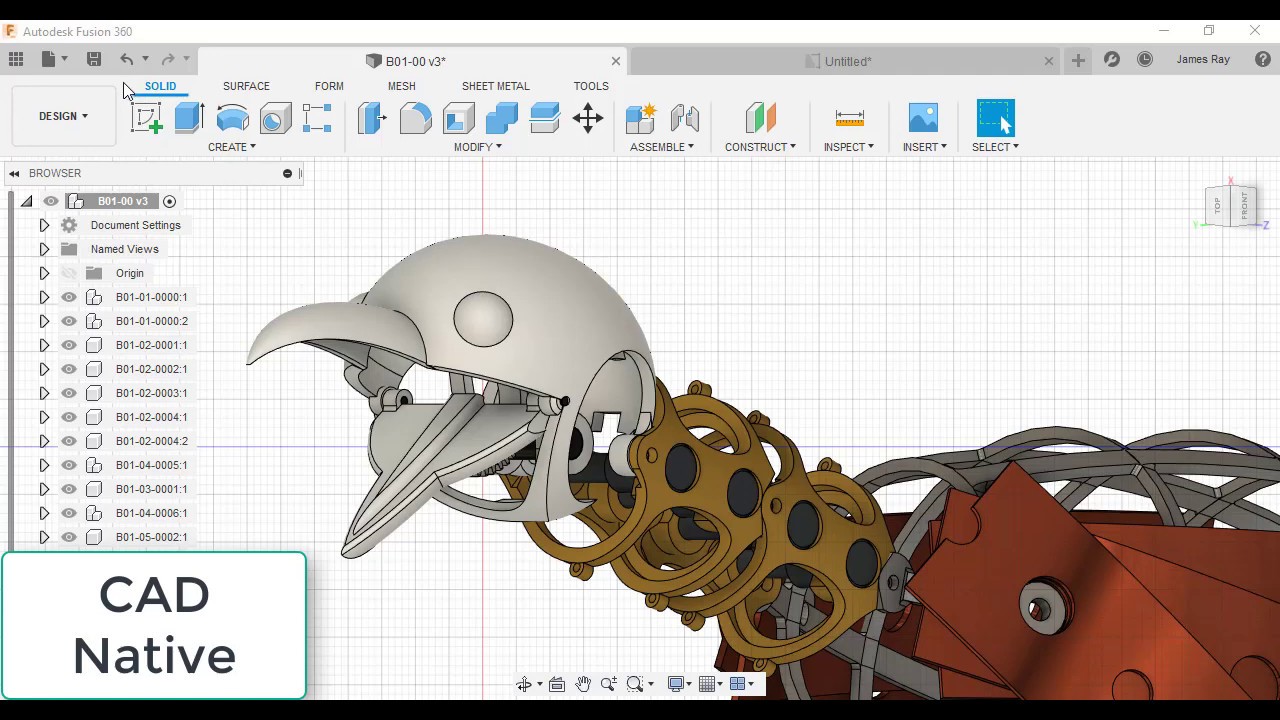Choose the Pan hand tool
1280x720 pixels.
coord(583,684)
